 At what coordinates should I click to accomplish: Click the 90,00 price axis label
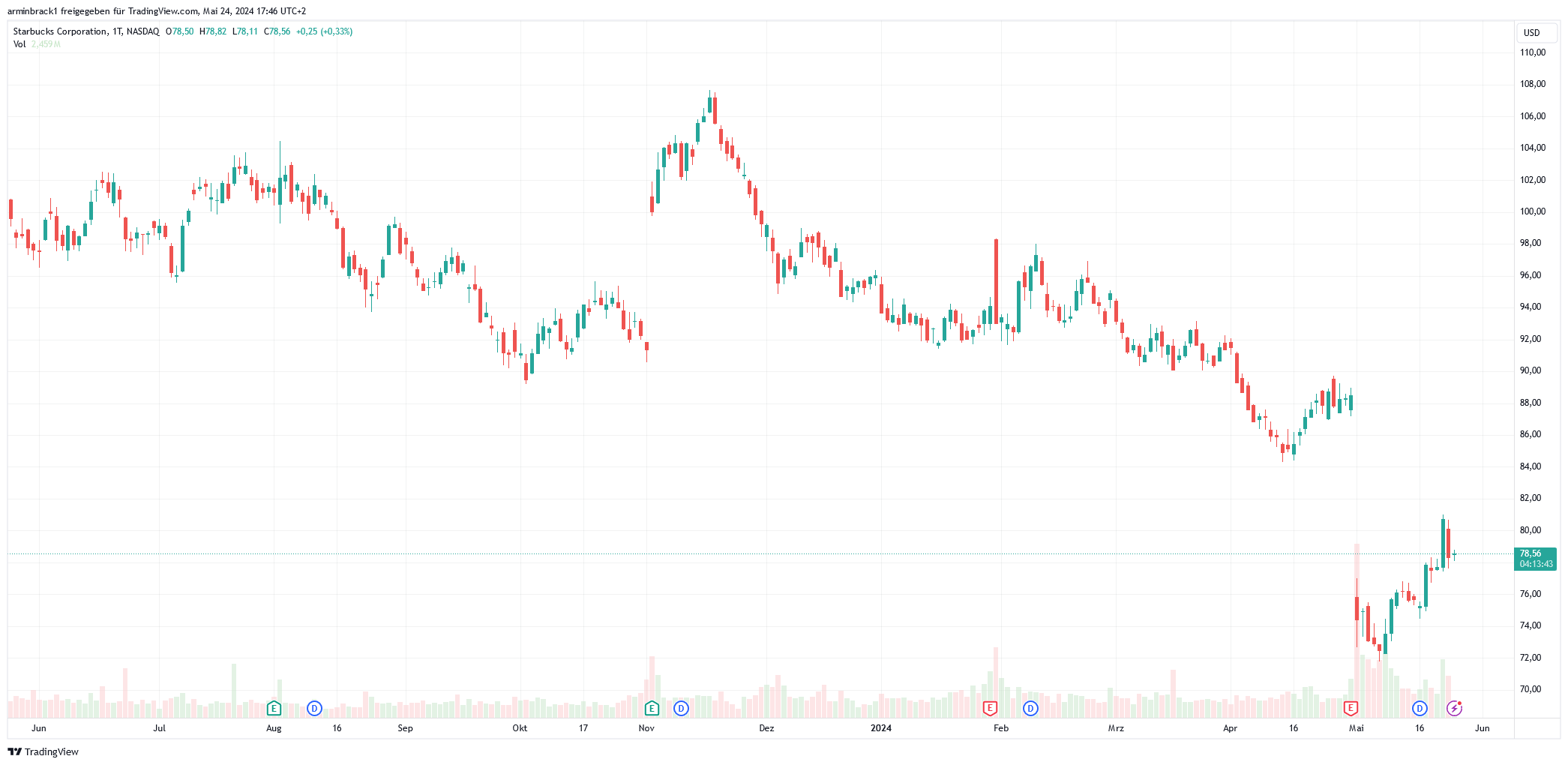click(x=1531, y=370)
